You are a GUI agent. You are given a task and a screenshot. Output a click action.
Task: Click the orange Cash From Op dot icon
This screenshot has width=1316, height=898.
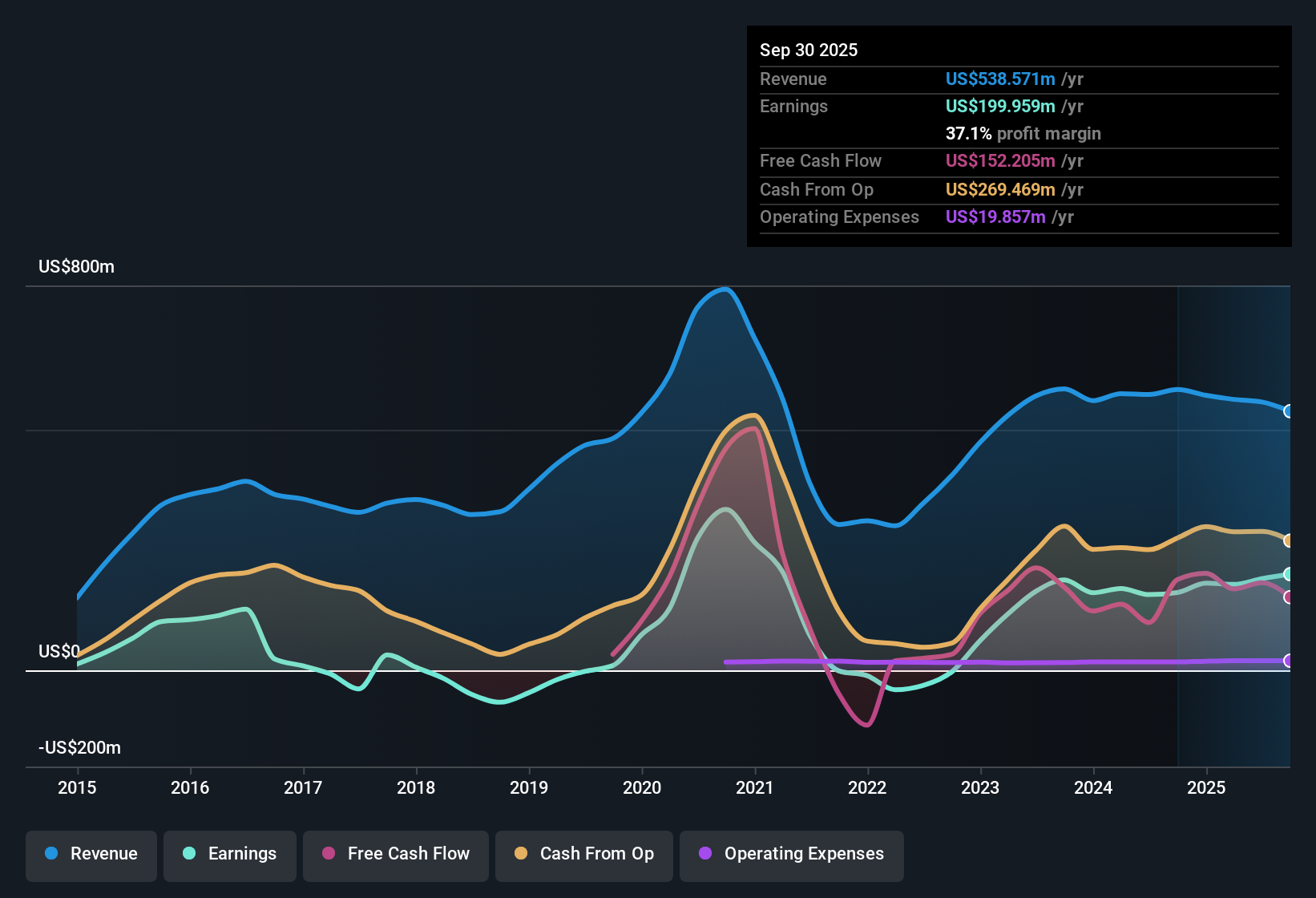[x=519, y=854]
